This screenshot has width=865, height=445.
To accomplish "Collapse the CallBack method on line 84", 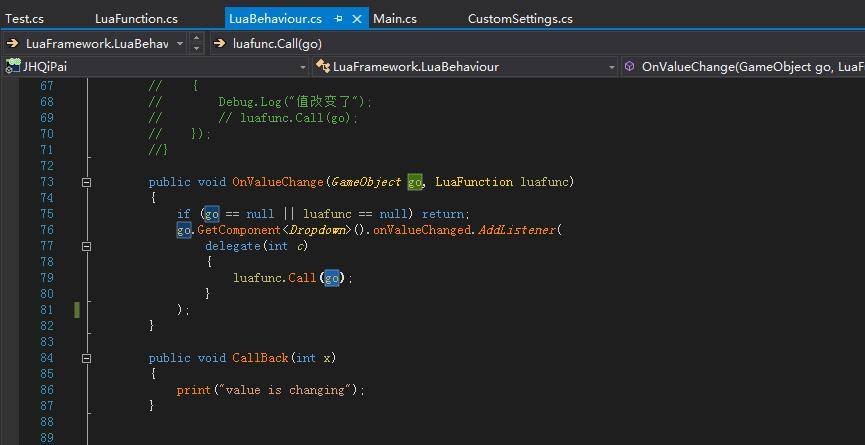I will [x=86, y=358].
